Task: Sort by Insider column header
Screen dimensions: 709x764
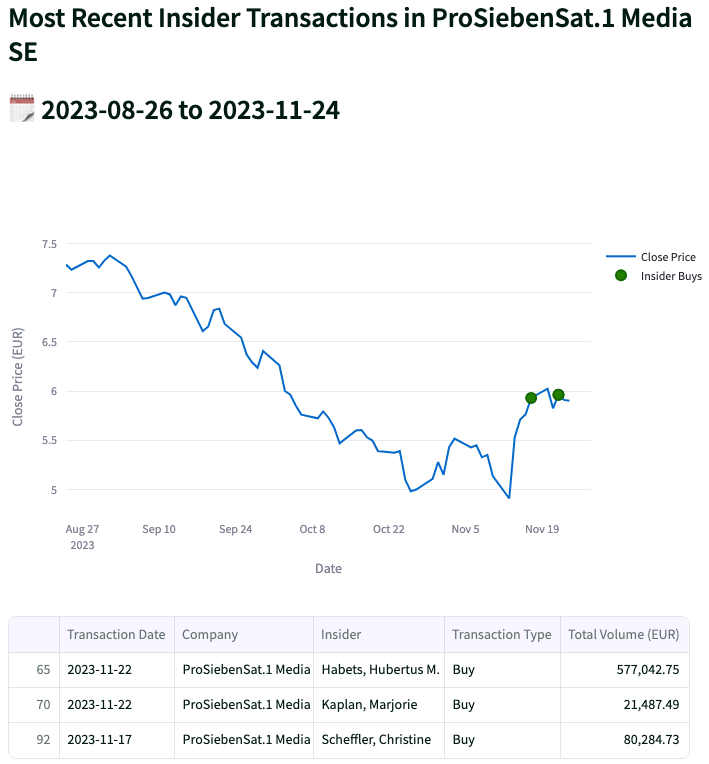Action: 379,634
